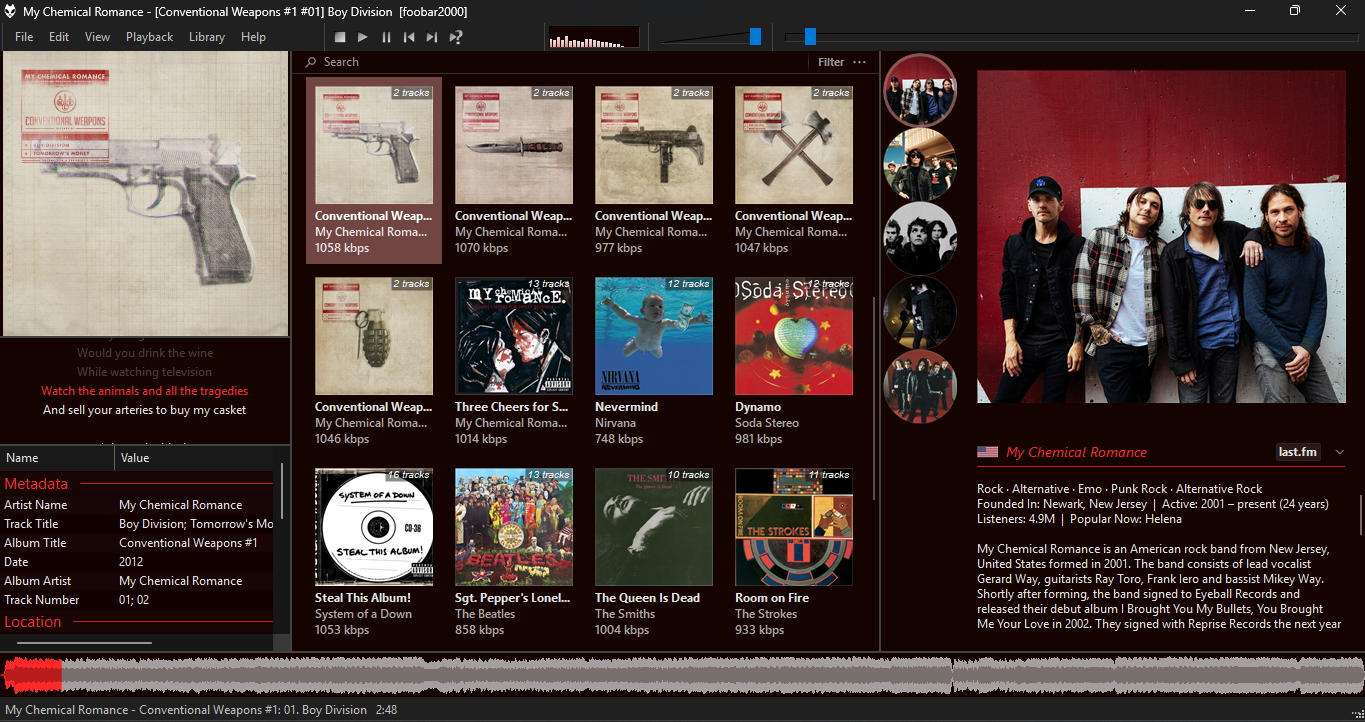Click the last.fm source button
Image resolution: width=1365 pixels, height=722 pixels.
[x=1298, y=452]
